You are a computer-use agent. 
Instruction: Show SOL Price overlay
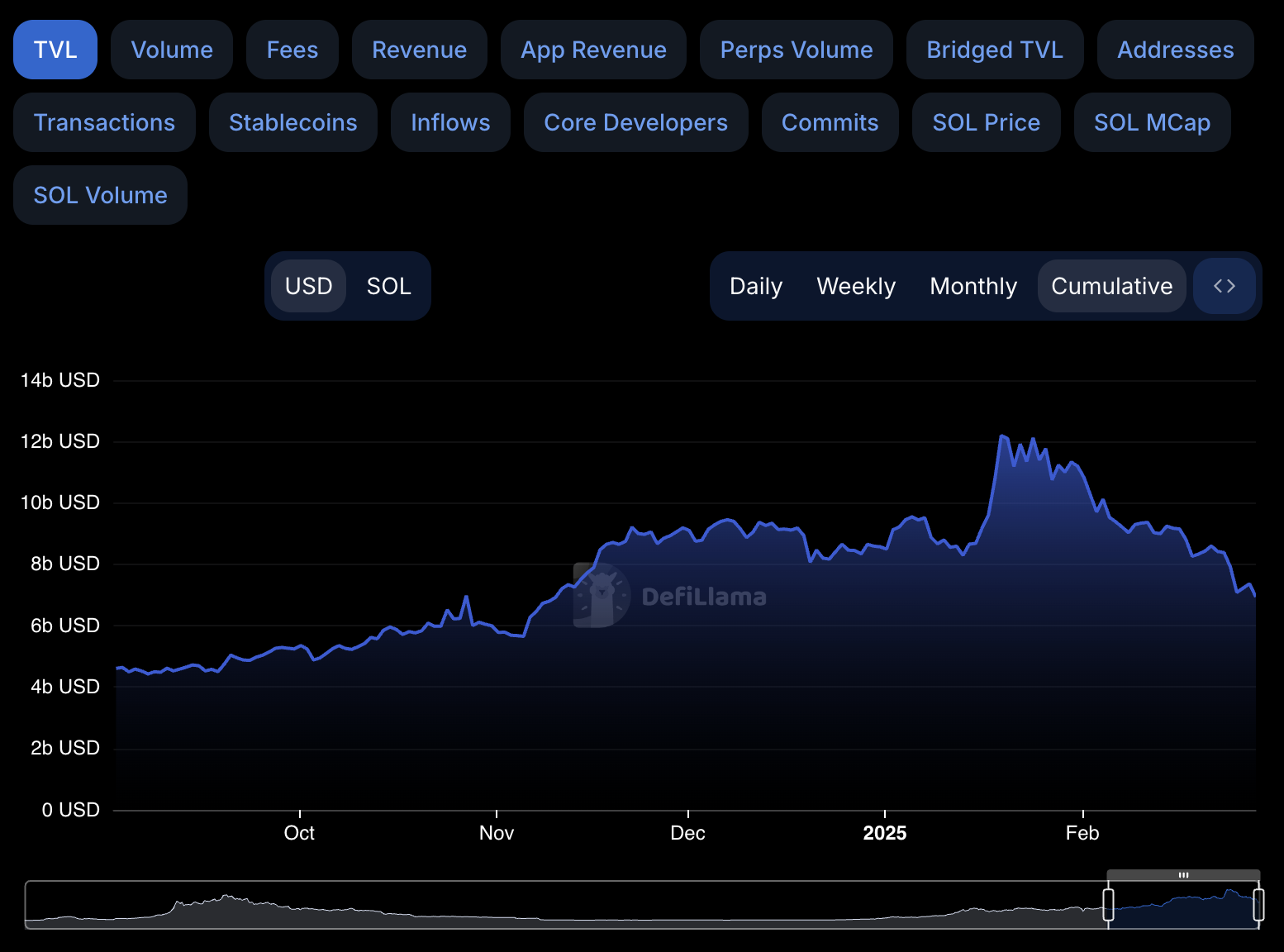tap(986, 122)
